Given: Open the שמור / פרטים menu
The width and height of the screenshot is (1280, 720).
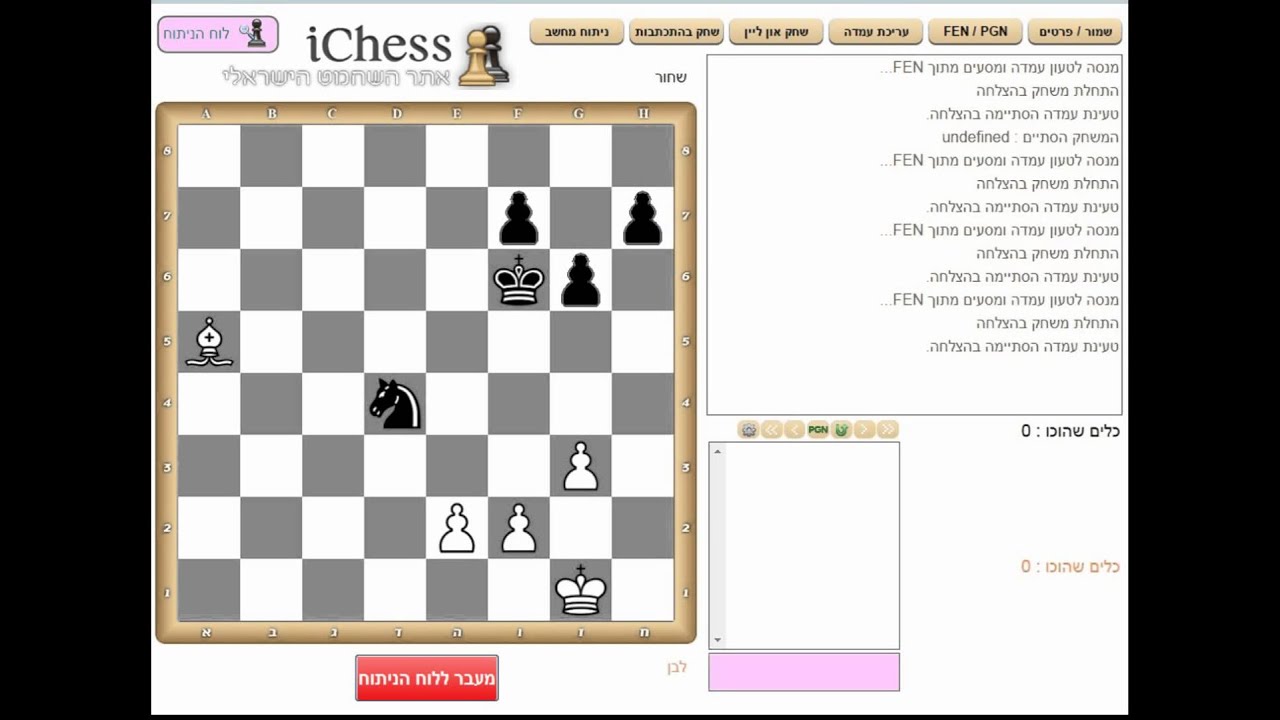Looking at the screenshot, I should pyautogui.click(x=1075, y=32).
